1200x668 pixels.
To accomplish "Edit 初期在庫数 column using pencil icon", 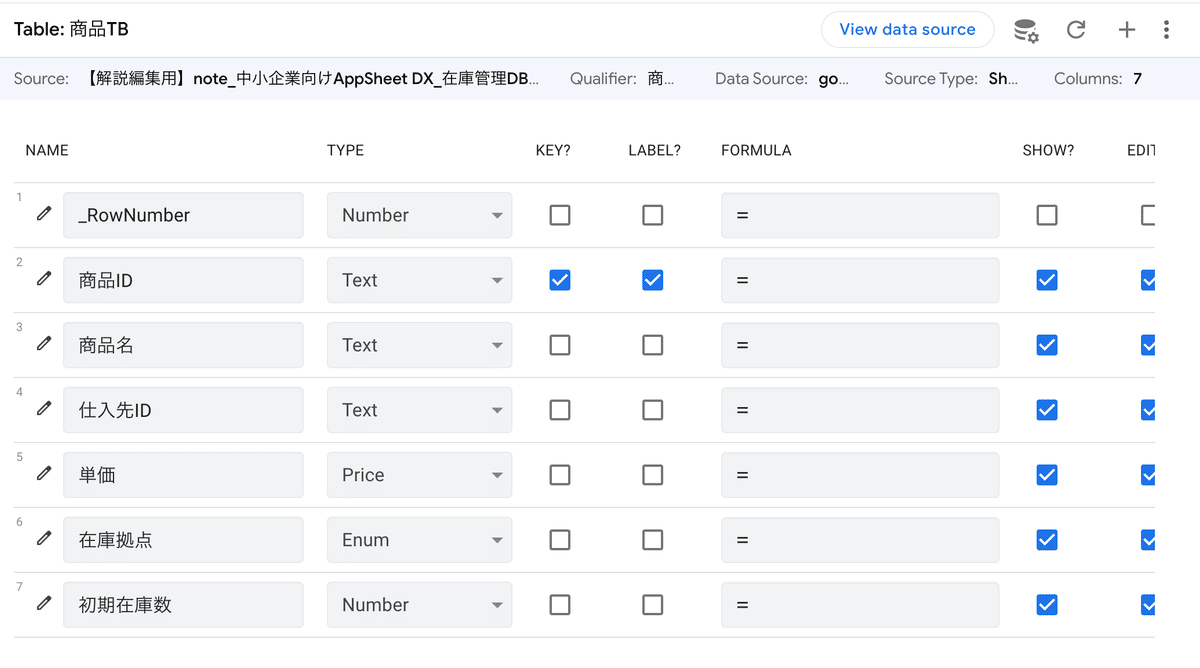I will 44,604.
